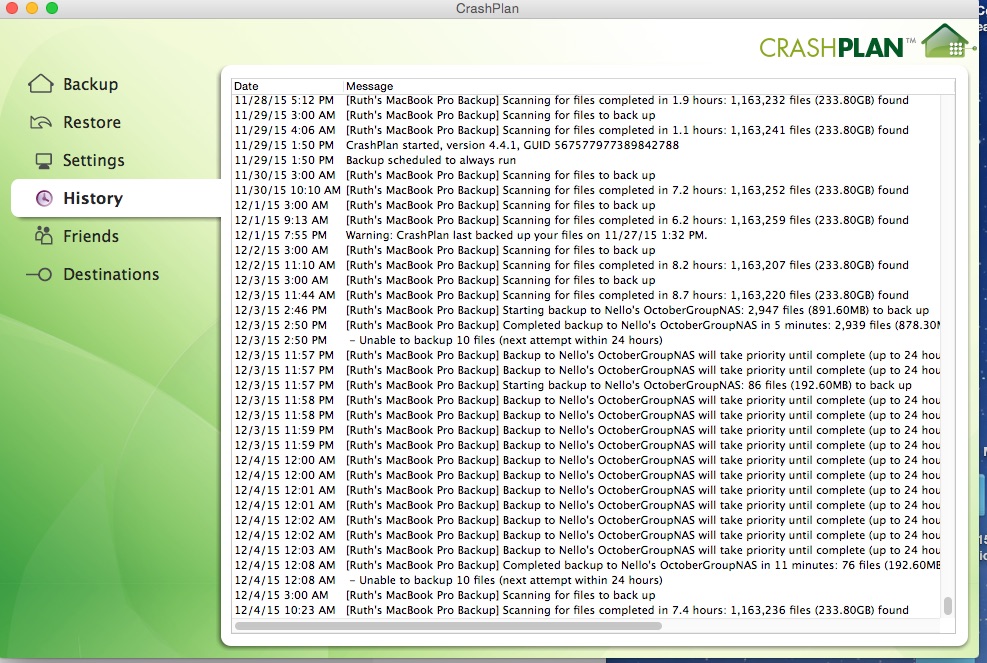This screenshot has height=663, width=987.
Task: Select the 12/3/15 11:44 AM scan completed row
Action: [587, 295]
